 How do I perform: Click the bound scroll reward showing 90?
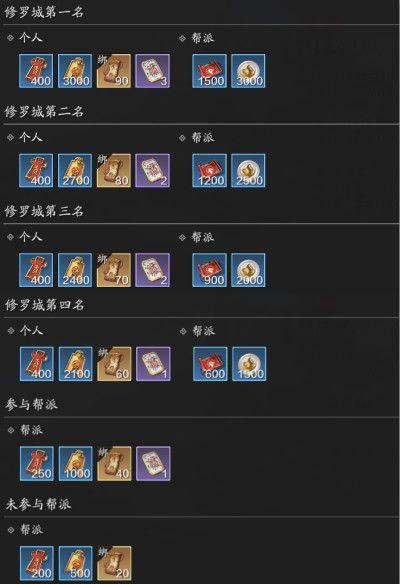coord(114,71)
